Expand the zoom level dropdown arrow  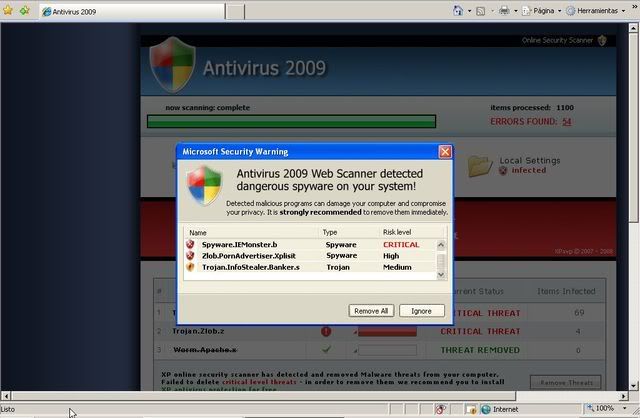624,409
